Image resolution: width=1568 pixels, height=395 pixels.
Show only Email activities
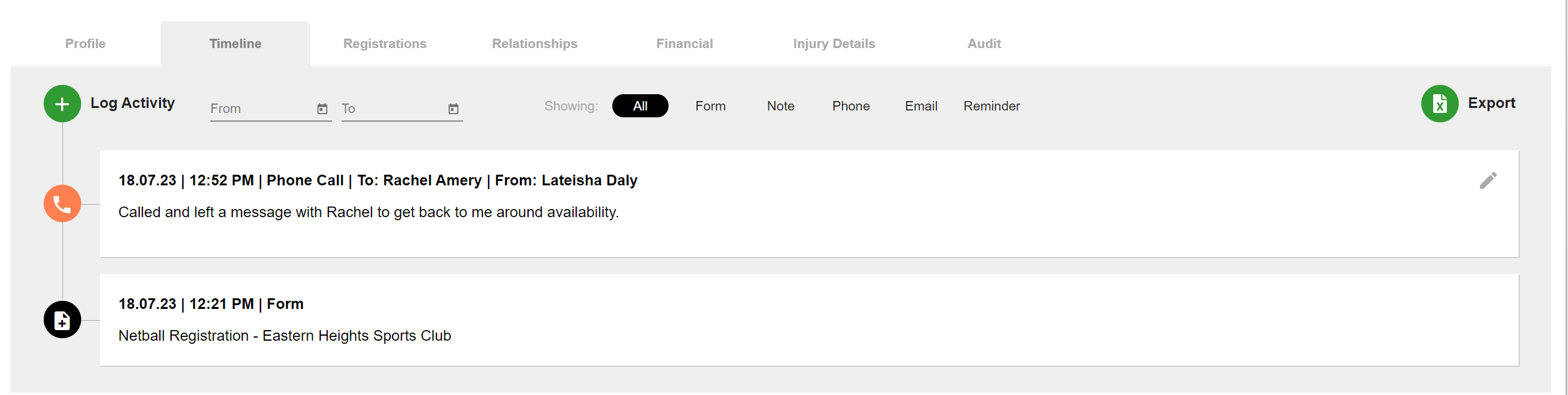click(x=921, y=106)
